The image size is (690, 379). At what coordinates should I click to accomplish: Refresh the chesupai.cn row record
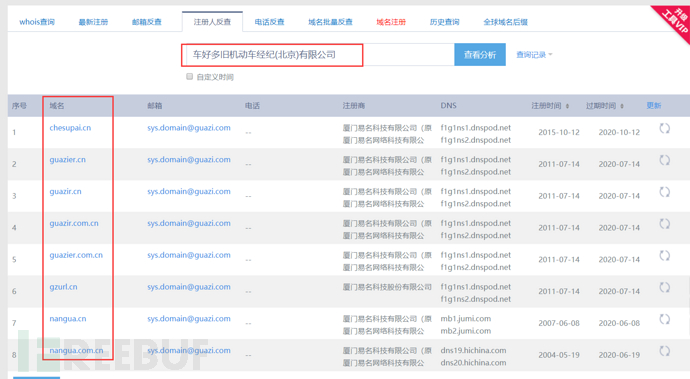pyautogui.click(x=664, y=129)
